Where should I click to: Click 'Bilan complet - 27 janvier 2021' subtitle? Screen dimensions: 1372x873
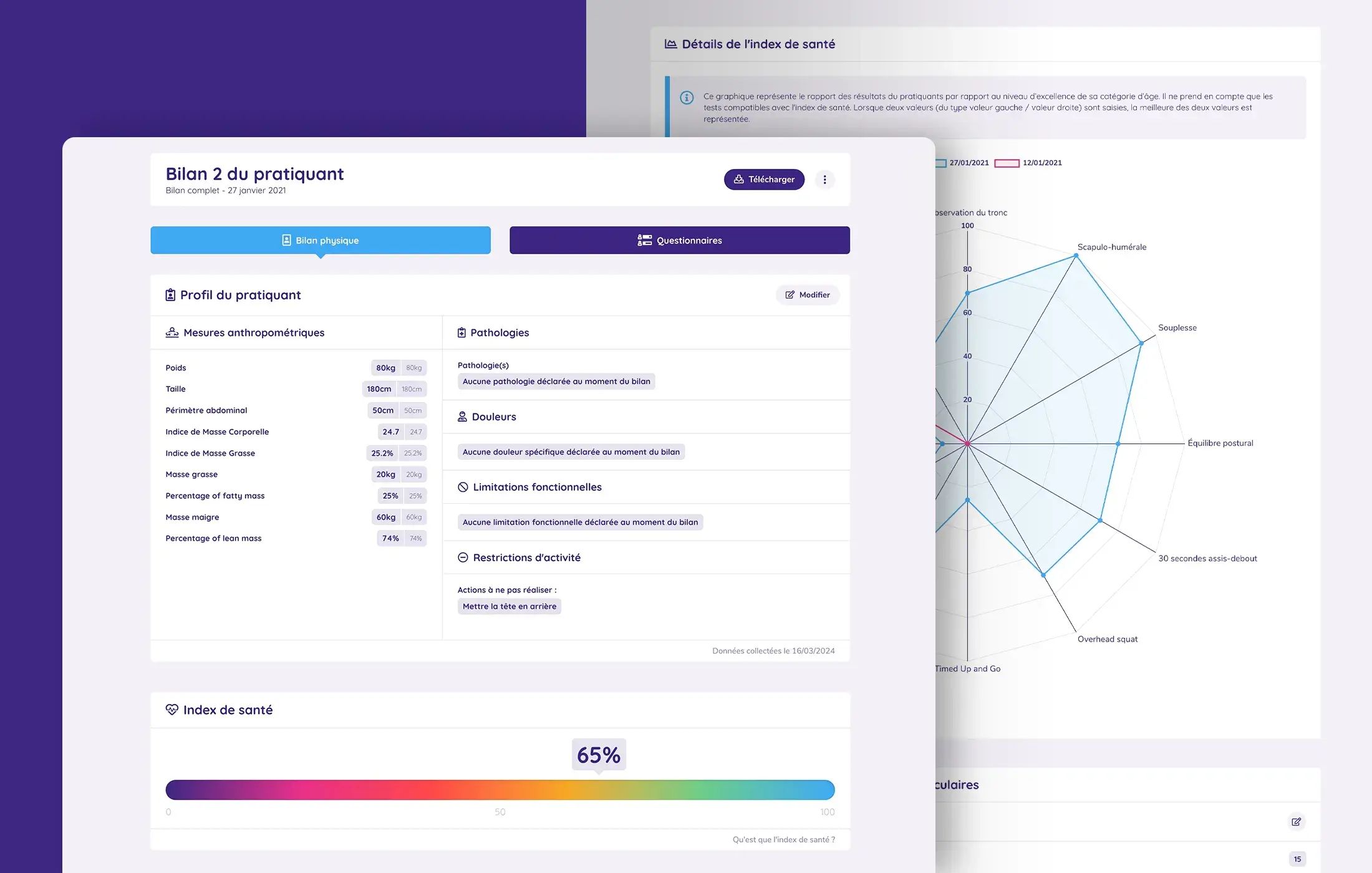pos(226,191)
